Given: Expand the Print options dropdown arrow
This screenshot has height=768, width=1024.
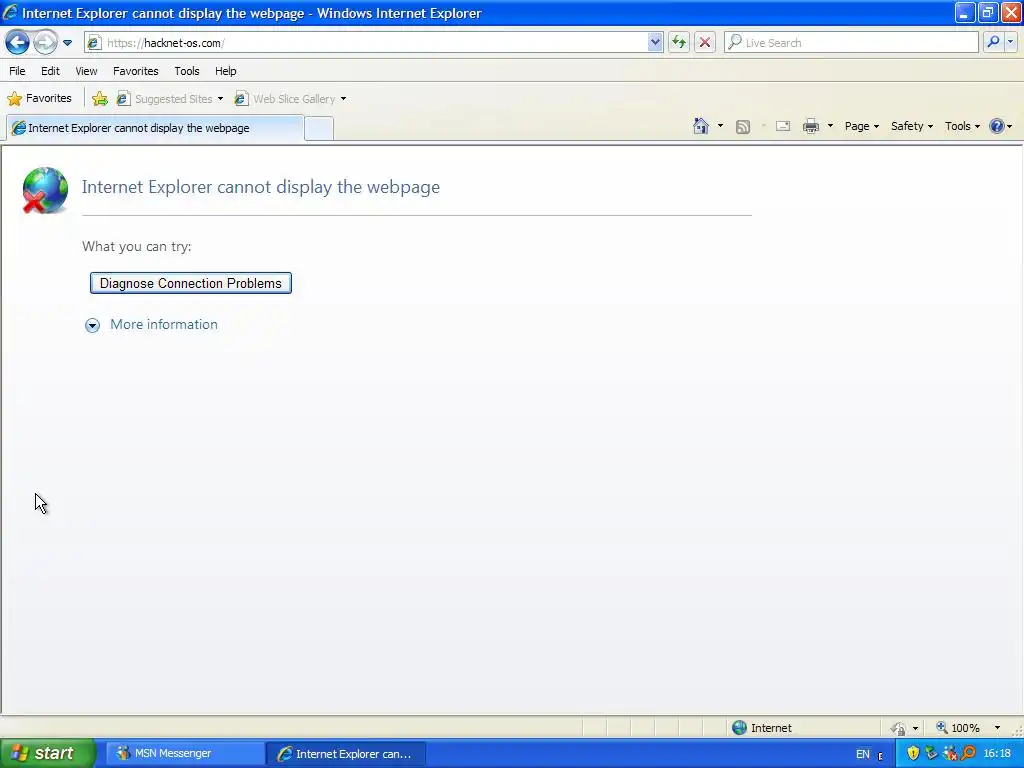Looking at the screenshot, I should point(831,126).
